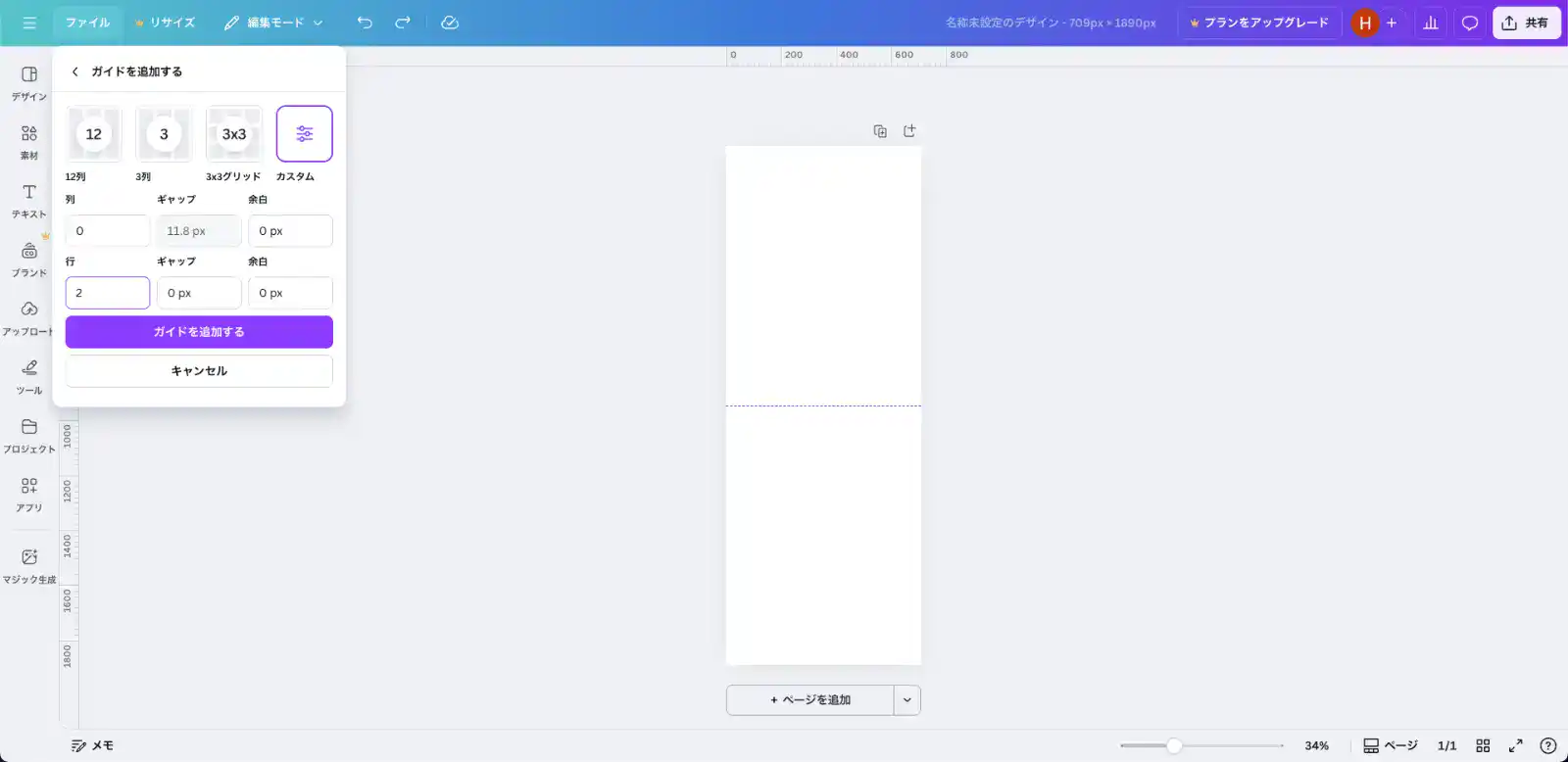1568x762 pixels.
Task: Open the dropdown arrow beside ページを追加
Action: [907, 700]
